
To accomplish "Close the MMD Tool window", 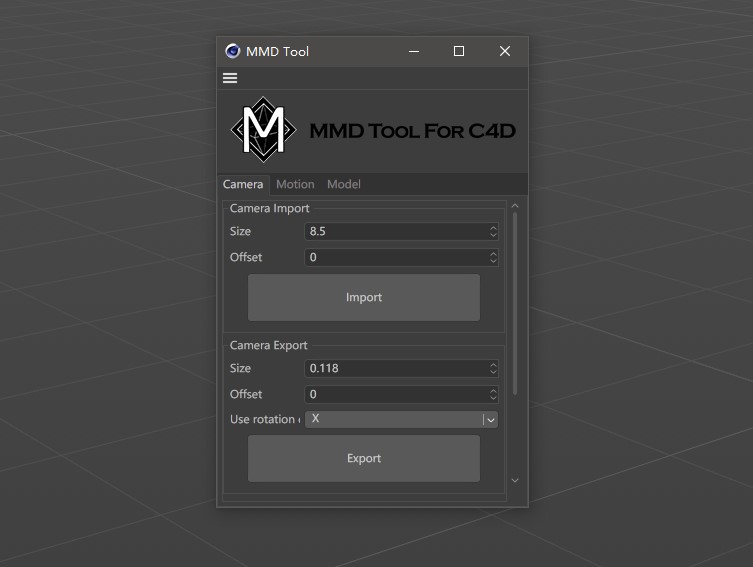I will click(505, 51).
